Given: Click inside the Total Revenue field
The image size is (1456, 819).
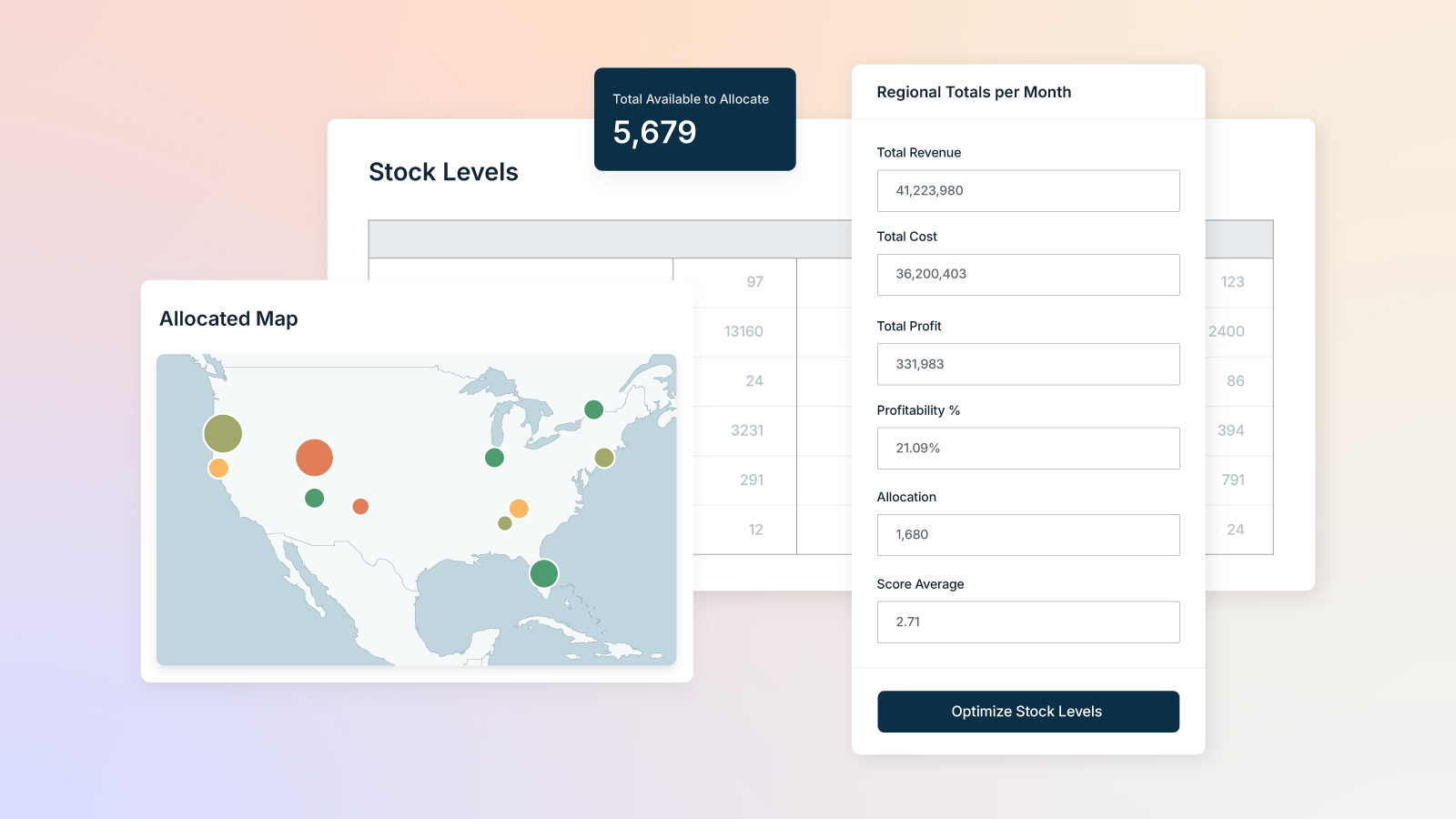Looking at the screenshot, I should click(x=1027, y=190).
